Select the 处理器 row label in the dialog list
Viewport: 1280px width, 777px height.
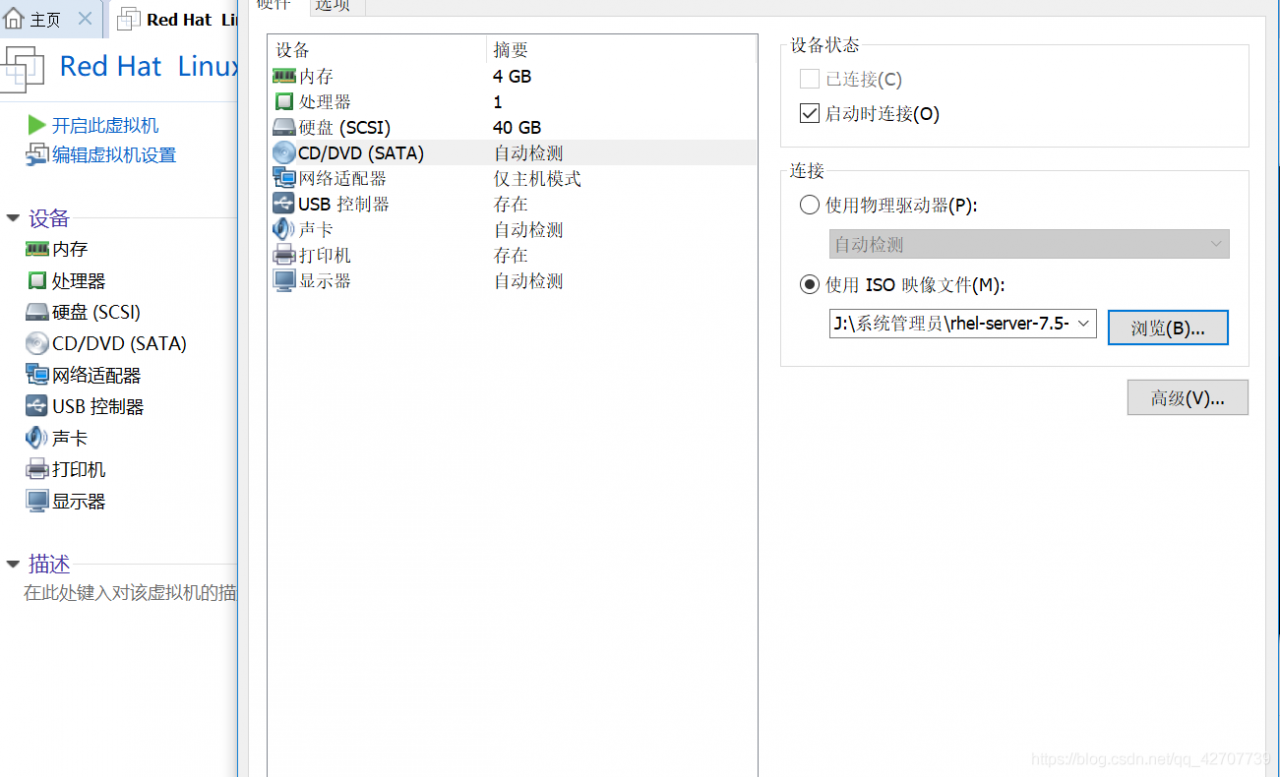(x=325, y=102)
